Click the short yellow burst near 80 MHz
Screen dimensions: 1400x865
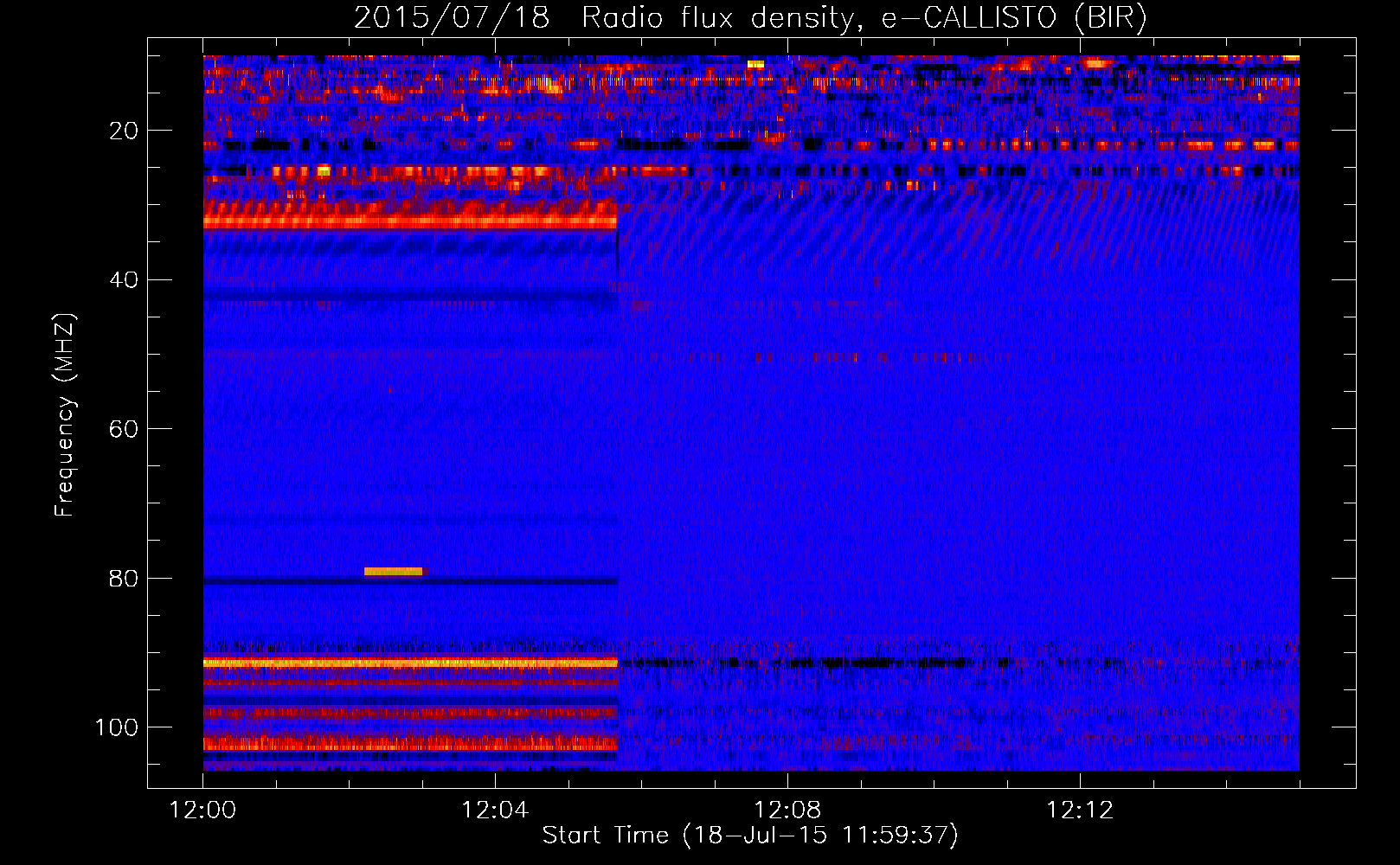click(394, 571)
